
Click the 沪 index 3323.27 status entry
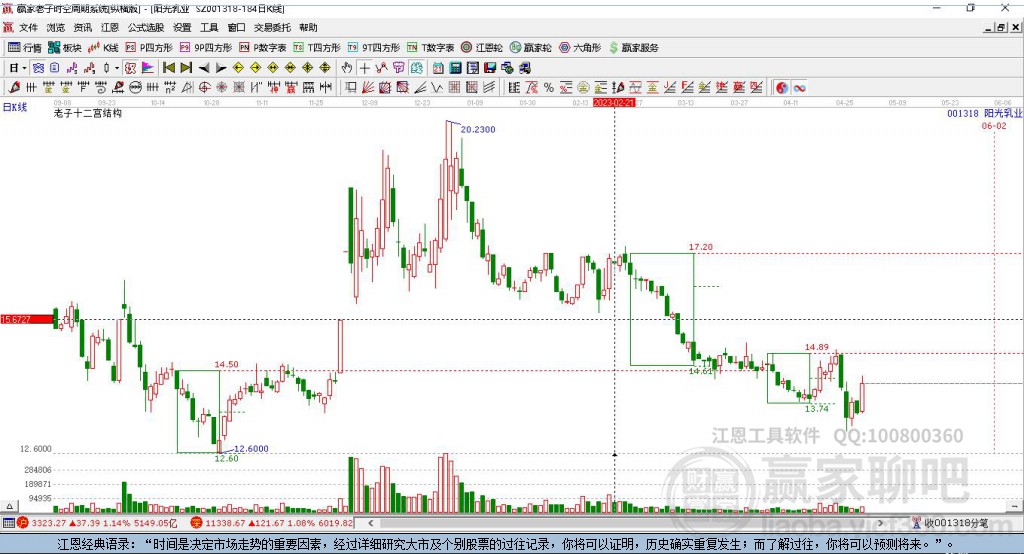97,523
